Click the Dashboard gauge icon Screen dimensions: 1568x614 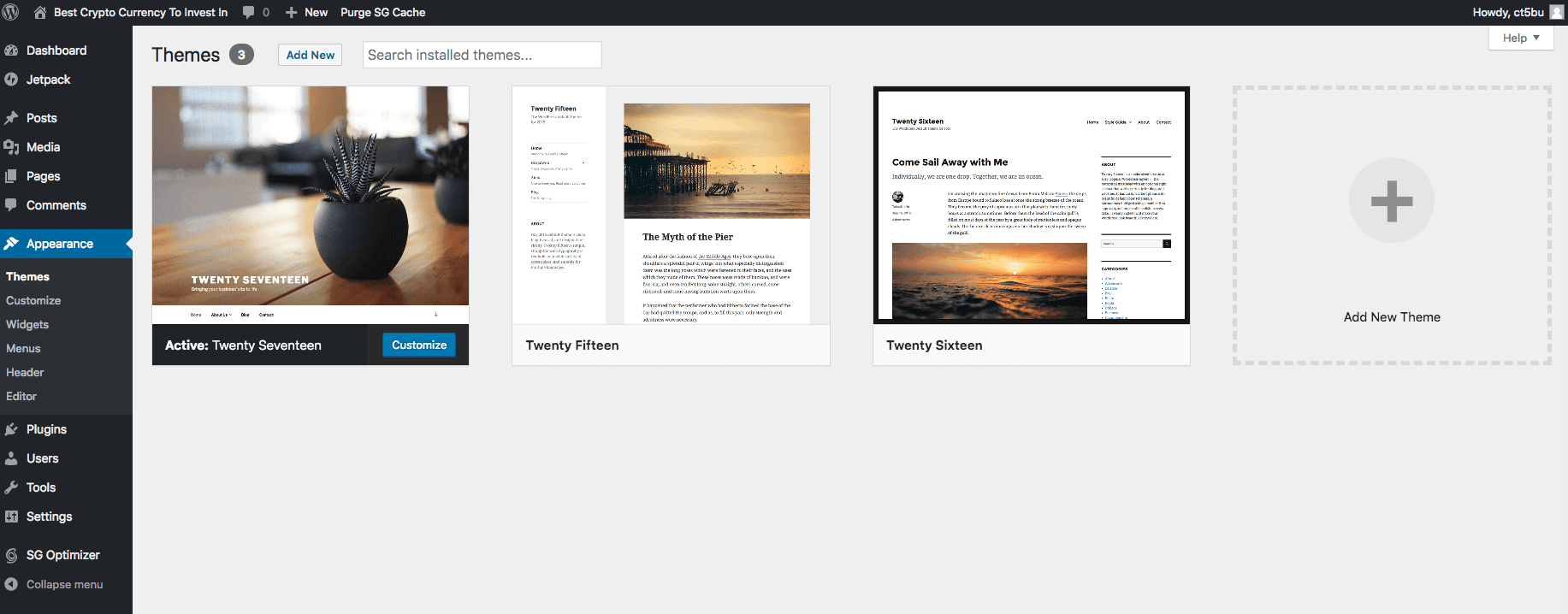tap(11, 50)
